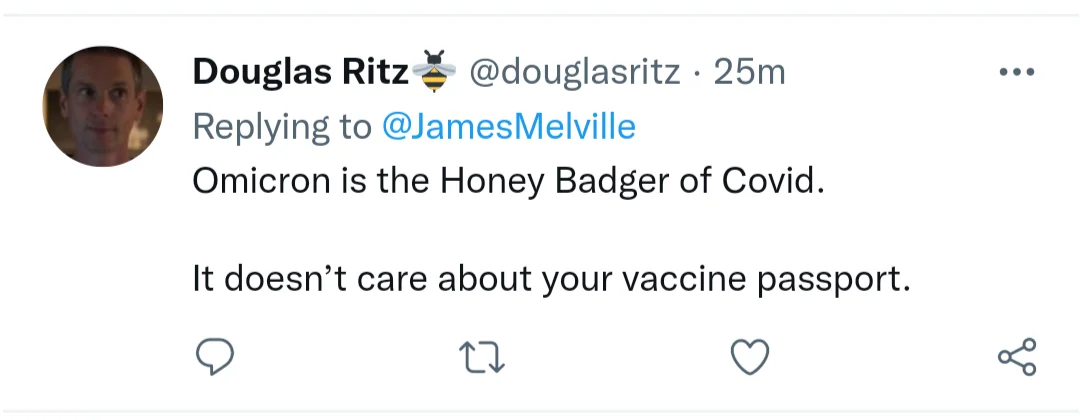Image resolution: width=1080 pixels, height=420 pixels.
Task: Open the Douglas Ritz display name
Action: (x=299, y=72)
